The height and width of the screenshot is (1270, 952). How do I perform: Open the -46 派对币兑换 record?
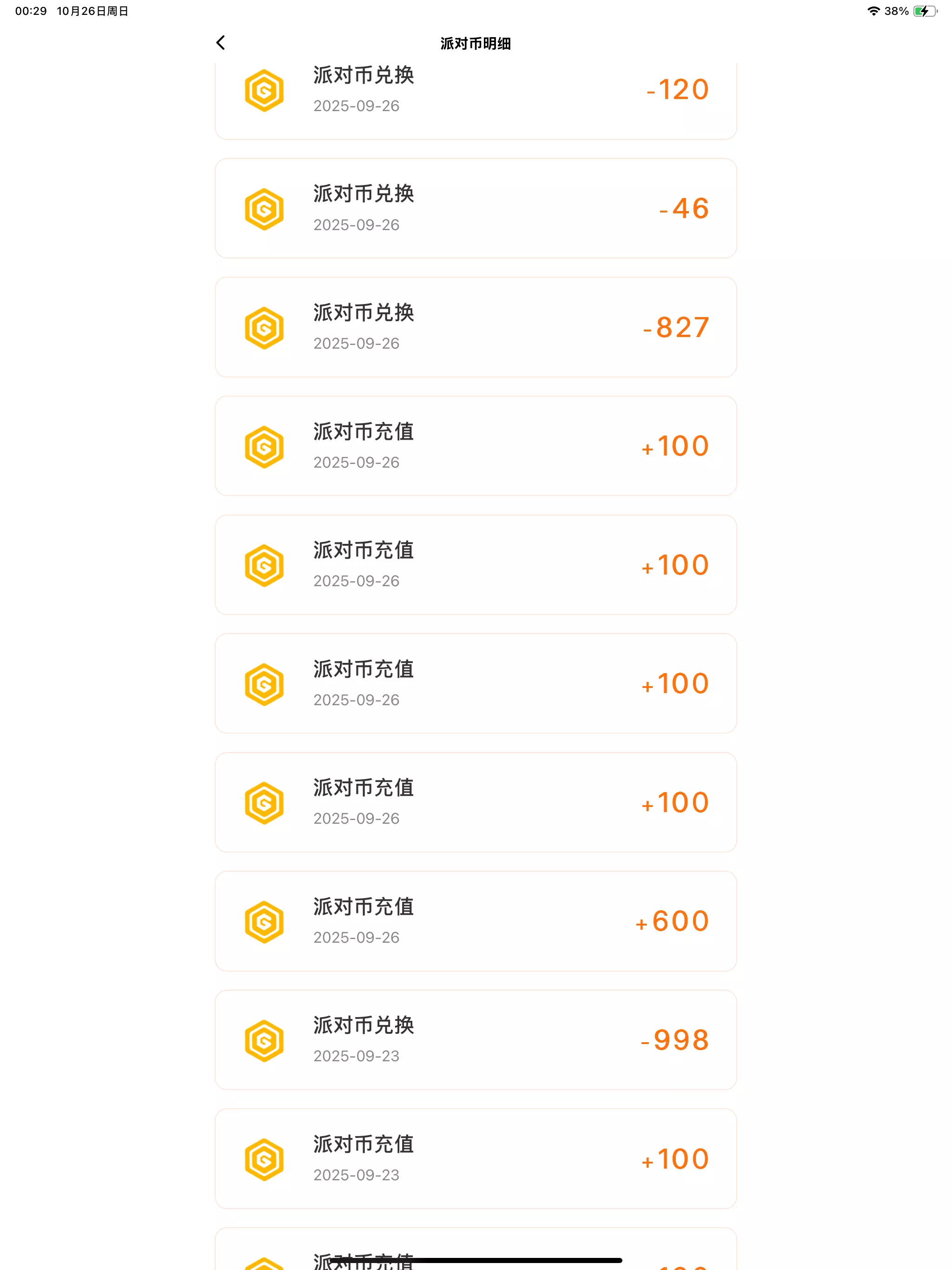476,208
